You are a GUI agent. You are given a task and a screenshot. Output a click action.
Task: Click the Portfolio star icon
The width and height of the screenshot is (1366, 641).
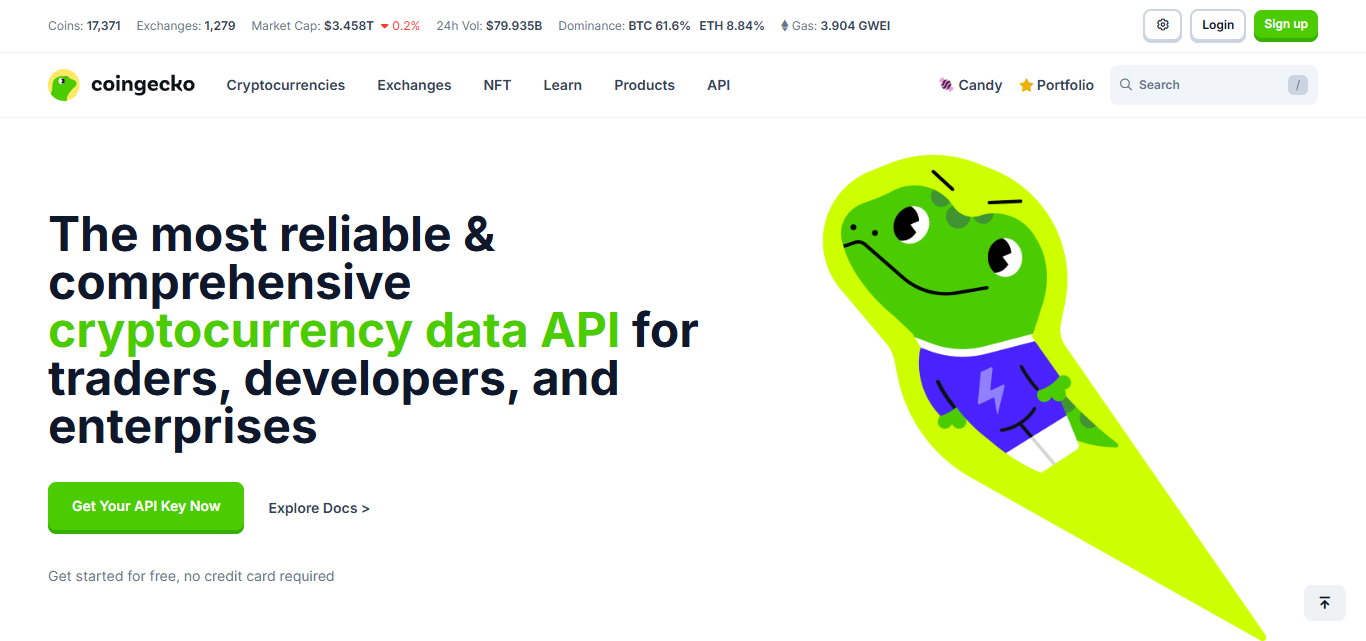(x=1026, y=86)
